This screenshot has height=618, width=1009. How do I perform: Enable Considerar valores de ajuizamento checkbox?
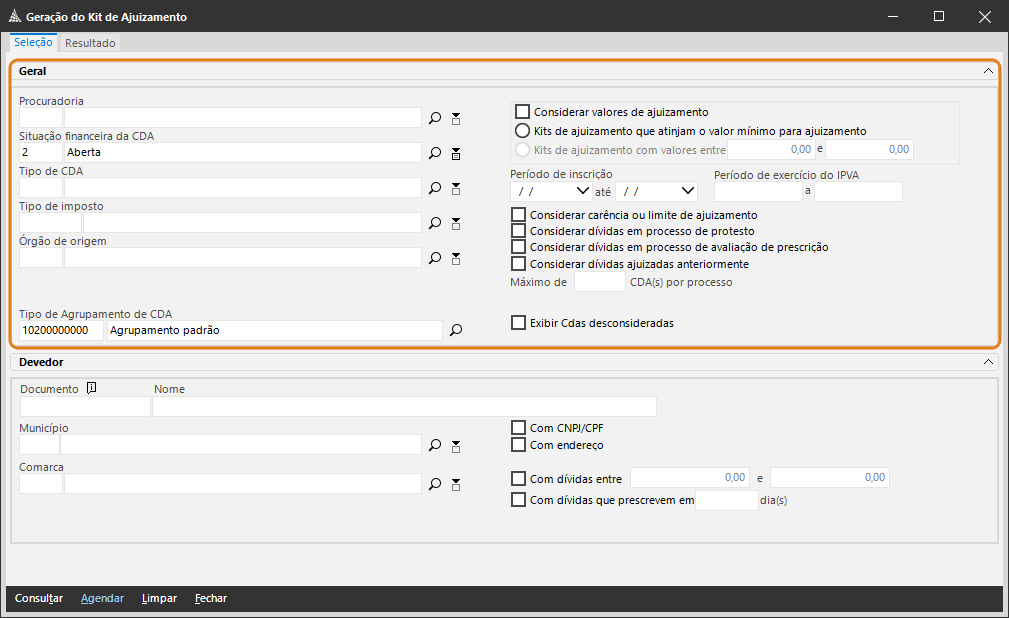(x=521, y=112)
